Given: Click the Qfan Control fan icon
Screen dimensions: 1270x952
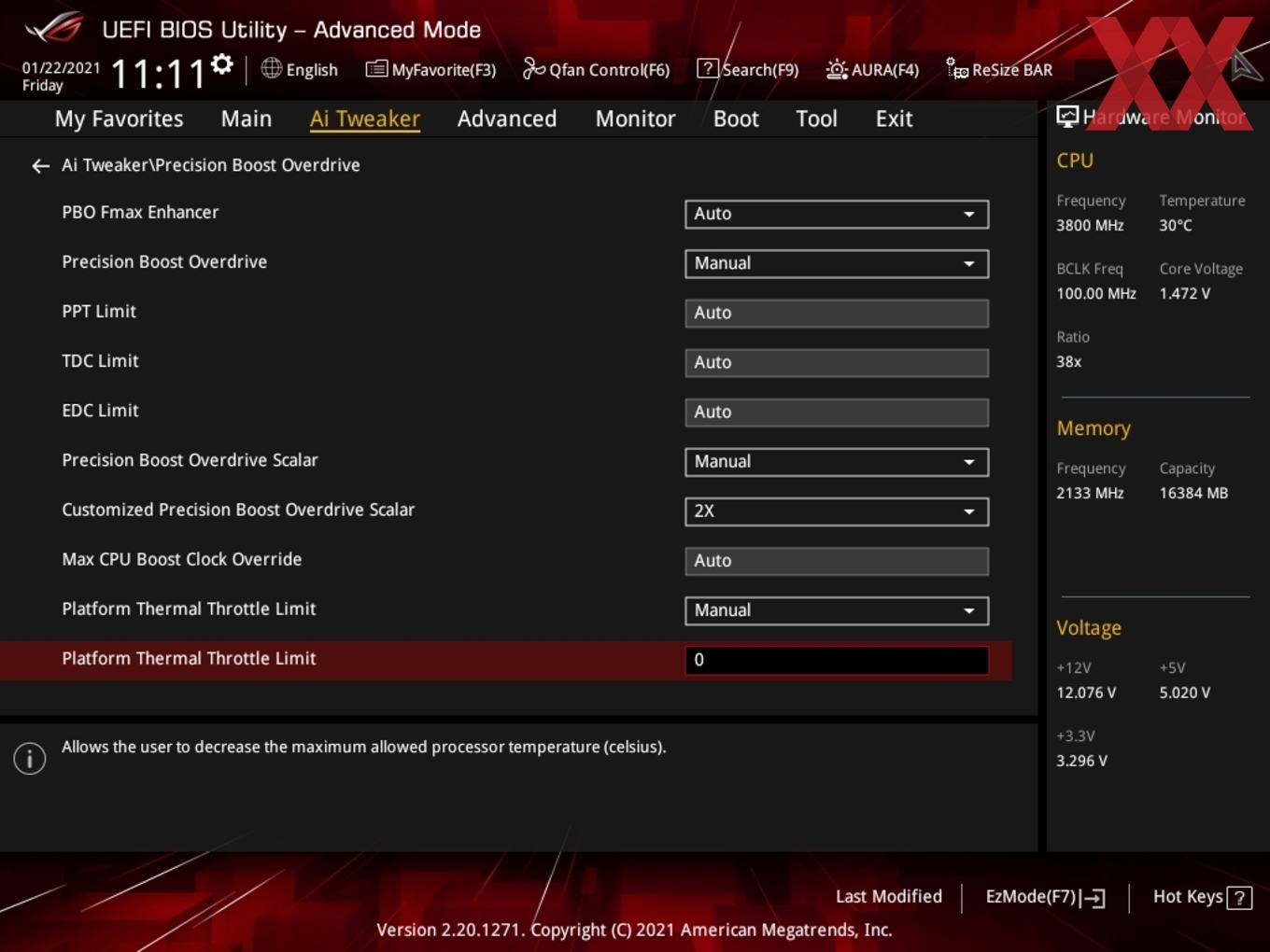Looking at the screenshot, I should tap(533, 69).
